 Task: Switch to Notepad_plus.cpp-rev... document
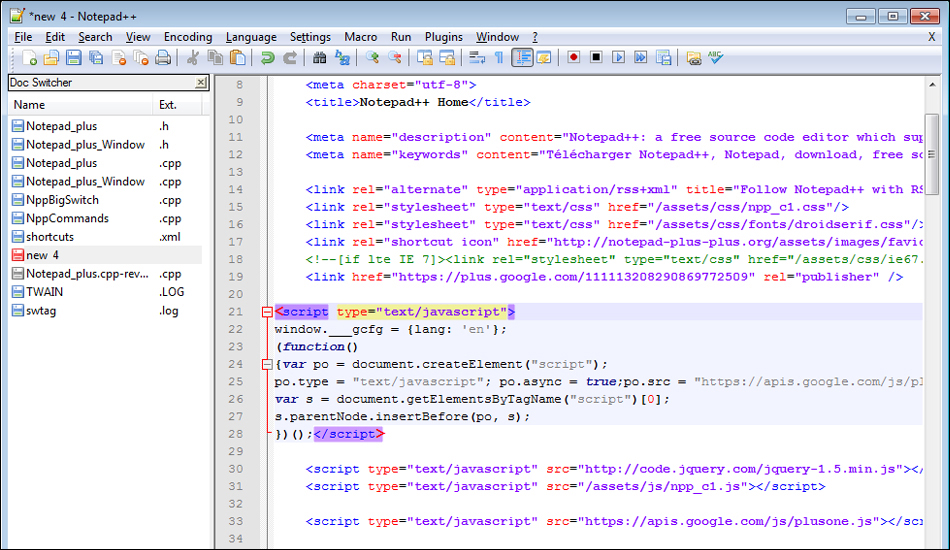[x=105, y=274]
